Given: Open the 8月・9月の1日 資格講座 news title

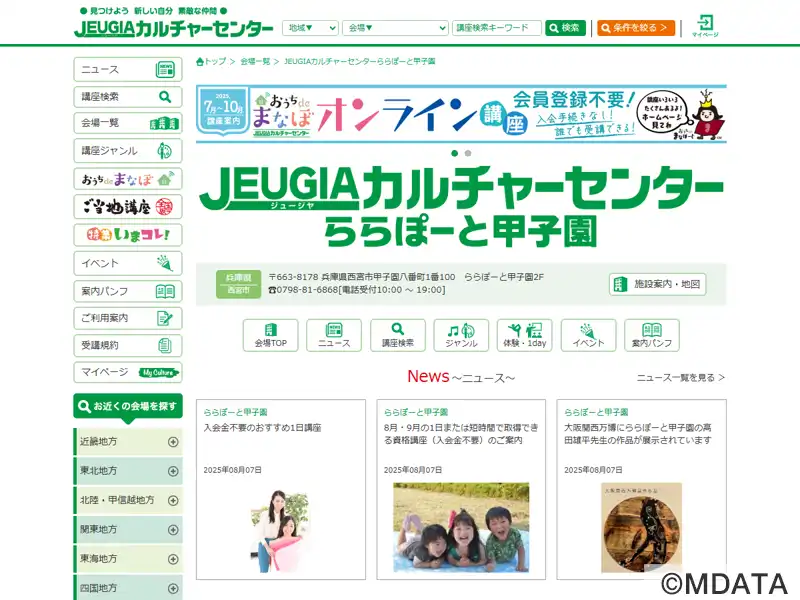Looking at the screenshot, I should pos(461,434).
